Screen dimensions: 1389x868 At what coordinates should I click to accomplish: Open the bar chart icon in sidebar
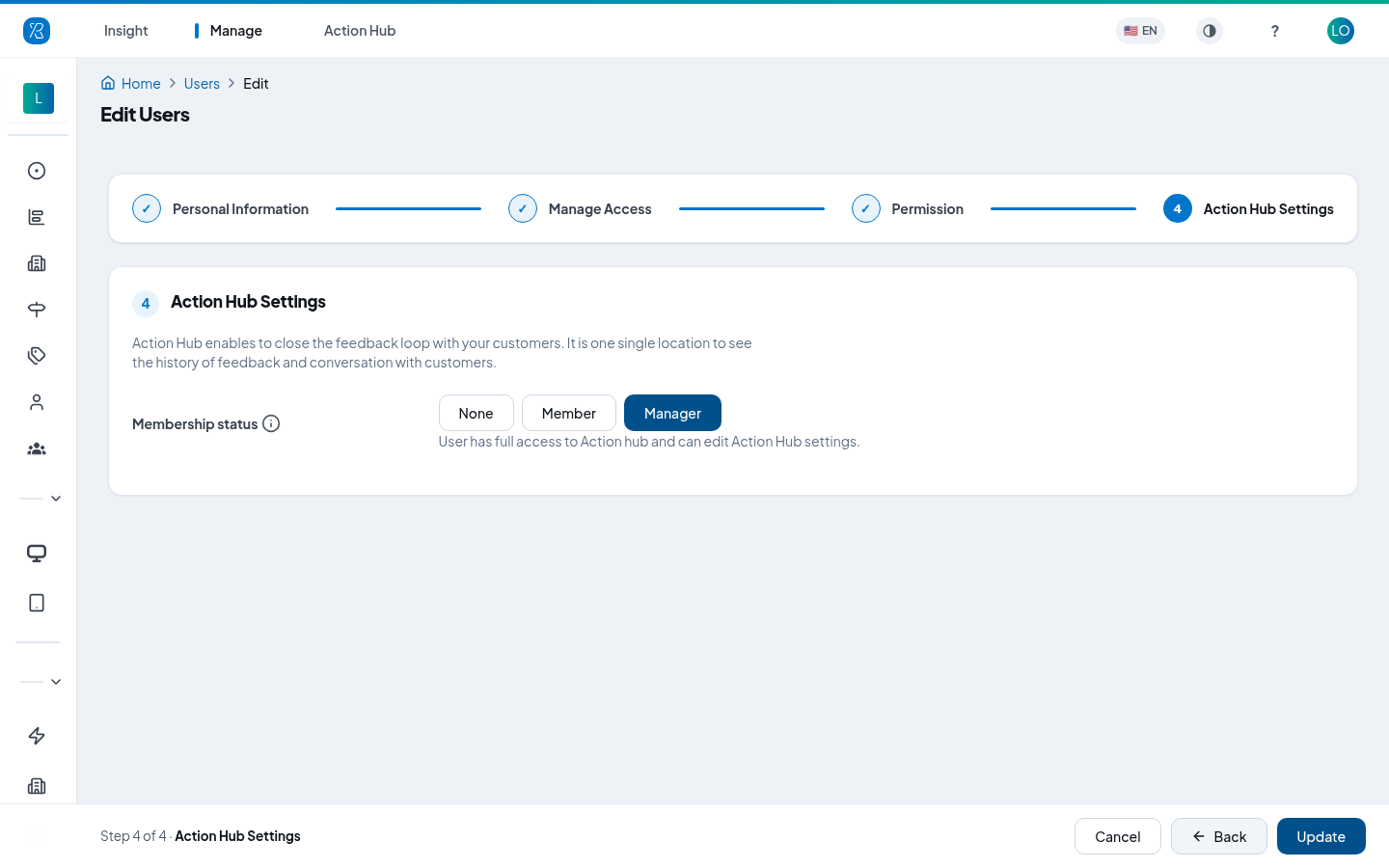tap(37, 217)
